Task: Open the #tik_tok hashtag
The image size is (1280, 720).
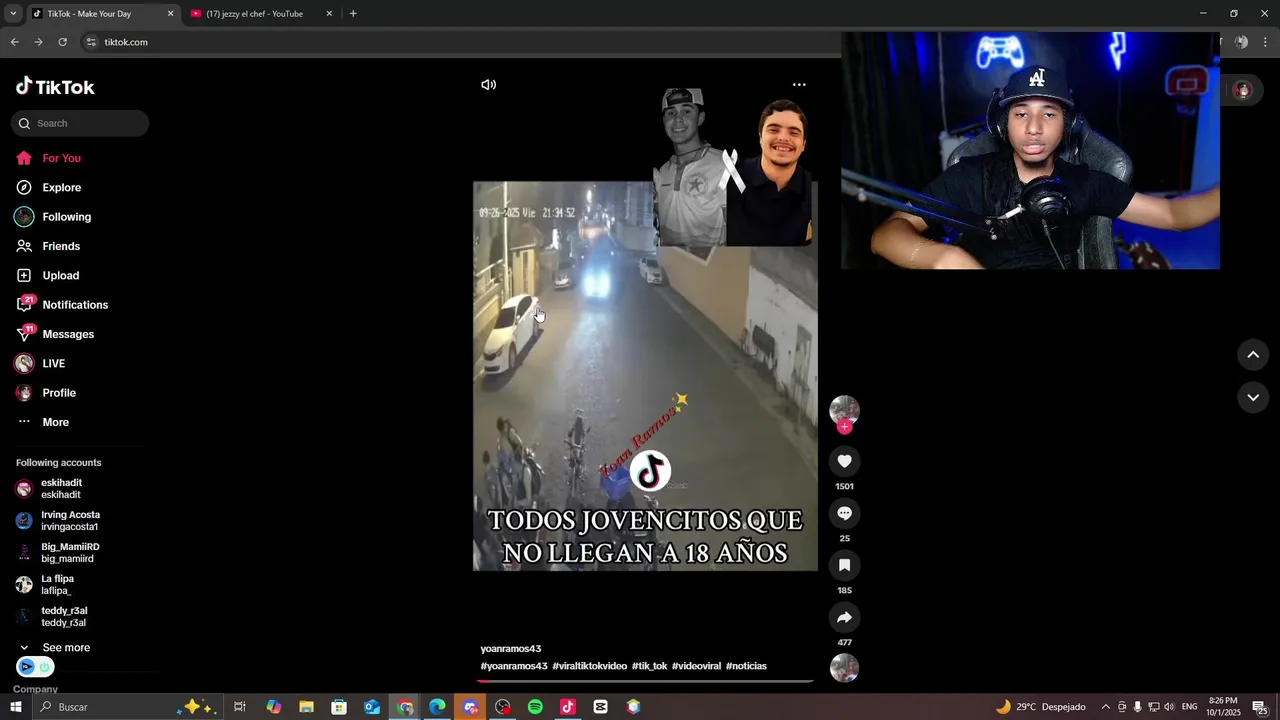Action: tap(649, 666)
